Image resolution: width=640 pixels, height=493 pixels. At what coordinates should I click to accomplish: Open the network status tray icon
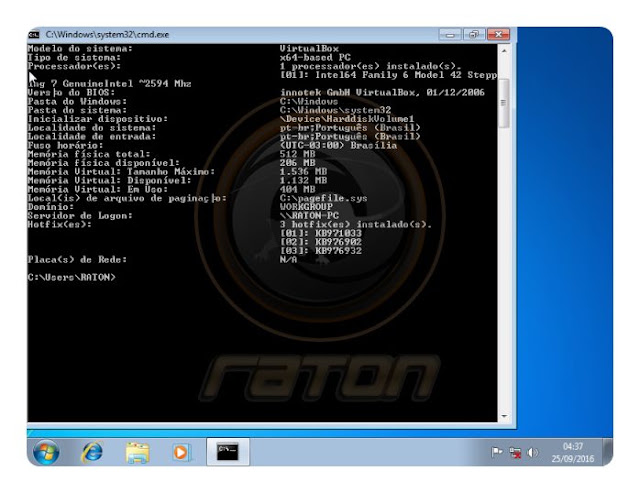515,453
